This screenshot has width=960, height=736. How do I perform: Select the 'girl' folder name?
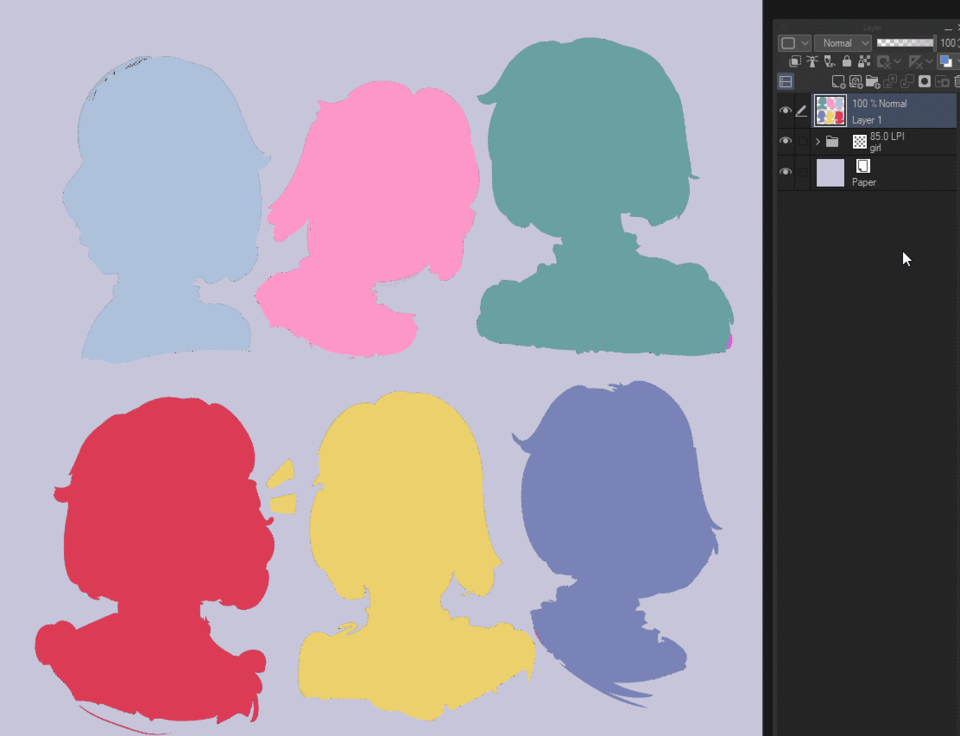[x=876, y=148]
